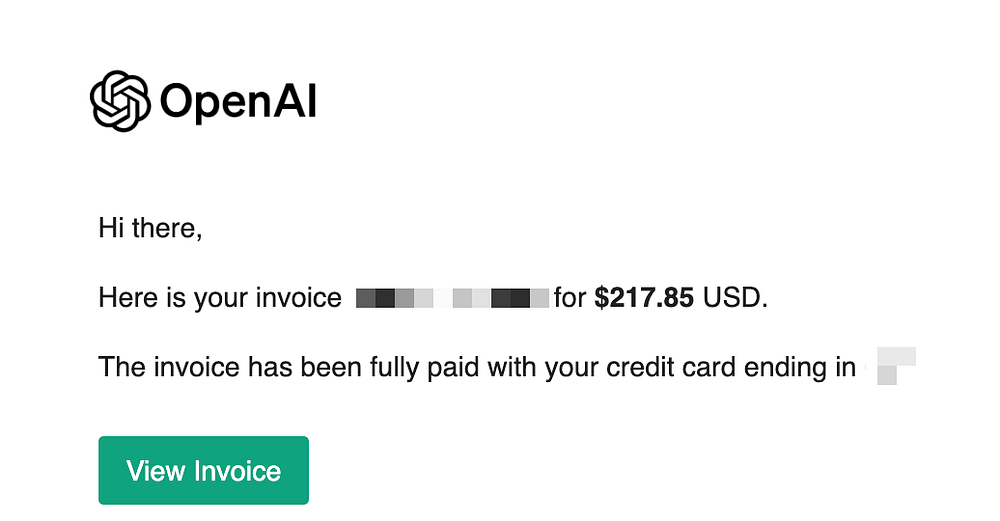1000x521 pixels.
Task: Select the bold $217.85 amount
Action: click(x=643, y=298)
